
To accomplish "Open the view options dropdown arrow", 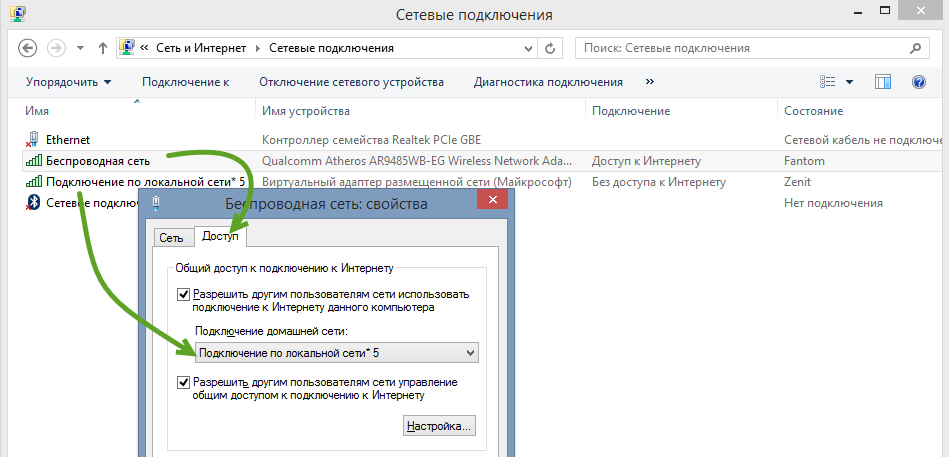I will 849,82.
